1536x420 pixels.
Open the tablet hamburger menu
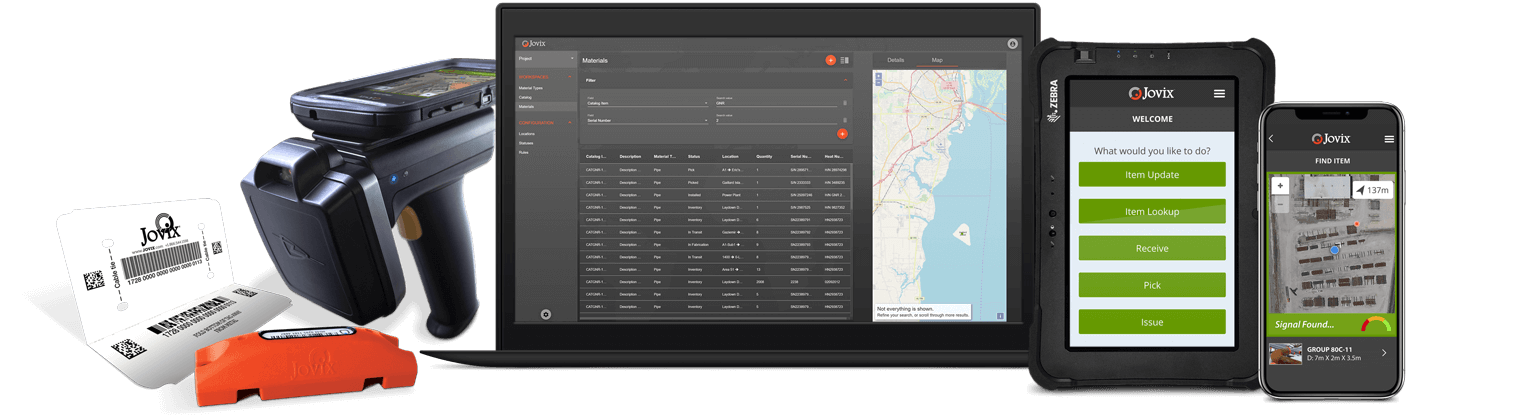coord(1219,93)
